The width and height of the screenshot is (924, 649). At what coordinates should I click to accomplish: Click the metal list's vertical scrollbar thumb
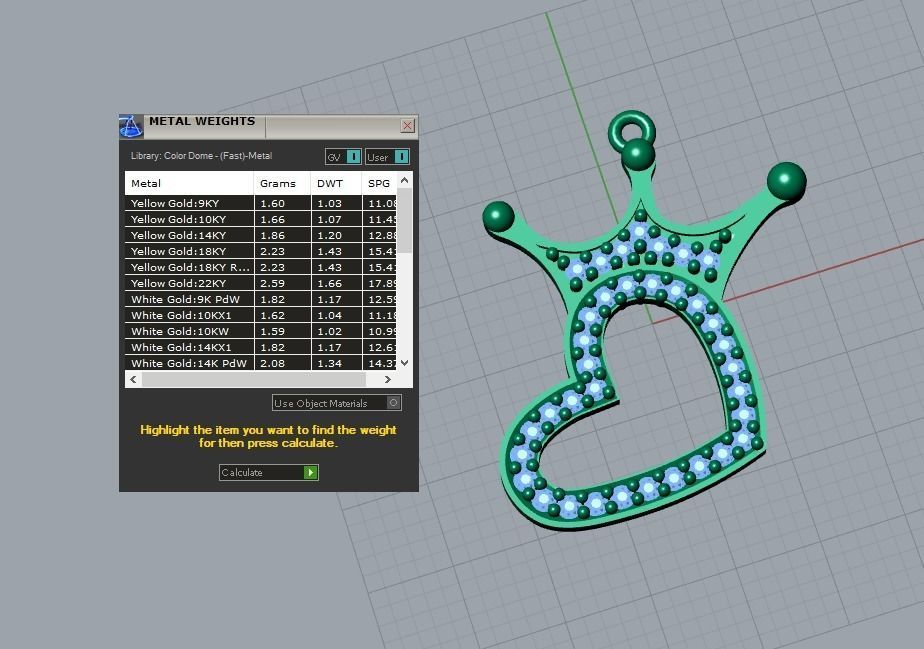tap(404, 220)
